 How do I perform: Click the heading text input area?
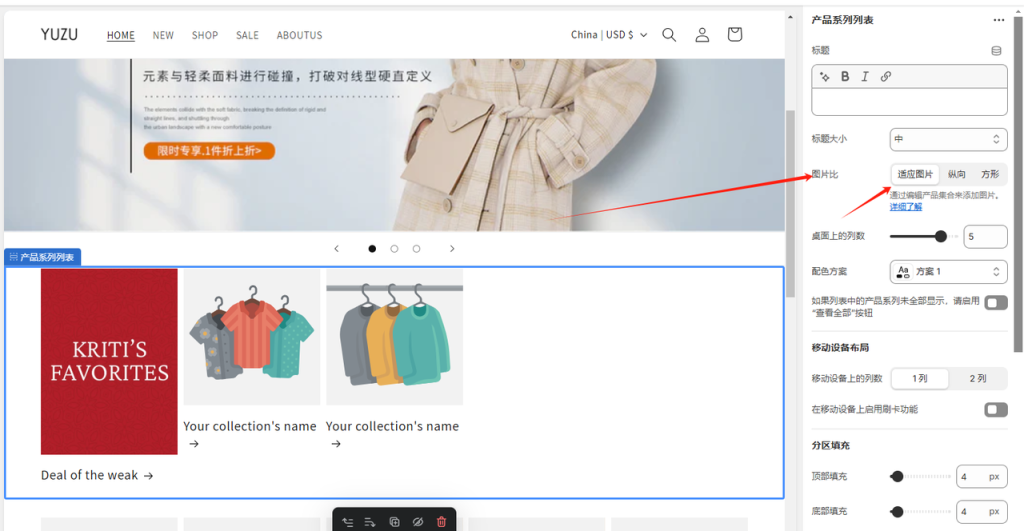pyautogui.click(x=909, y=103)
